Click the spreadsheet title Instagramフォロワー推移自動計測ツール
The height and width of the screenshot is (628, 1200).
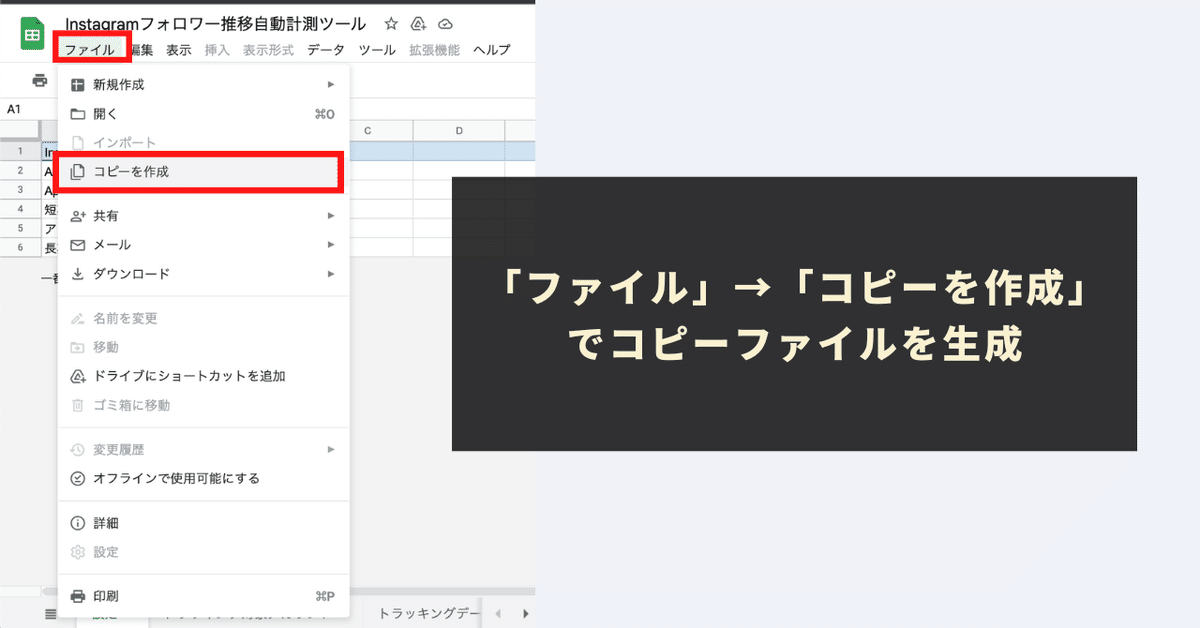coord(216,23)
